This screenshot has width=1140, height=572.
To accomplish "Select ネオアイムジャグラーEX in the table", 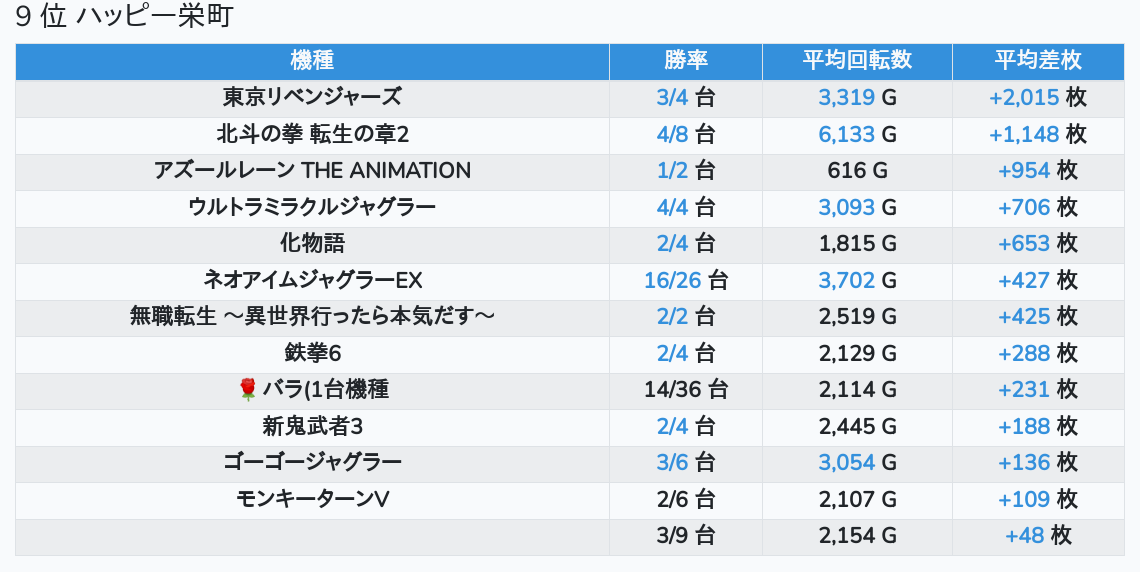I will pos(312,280).
